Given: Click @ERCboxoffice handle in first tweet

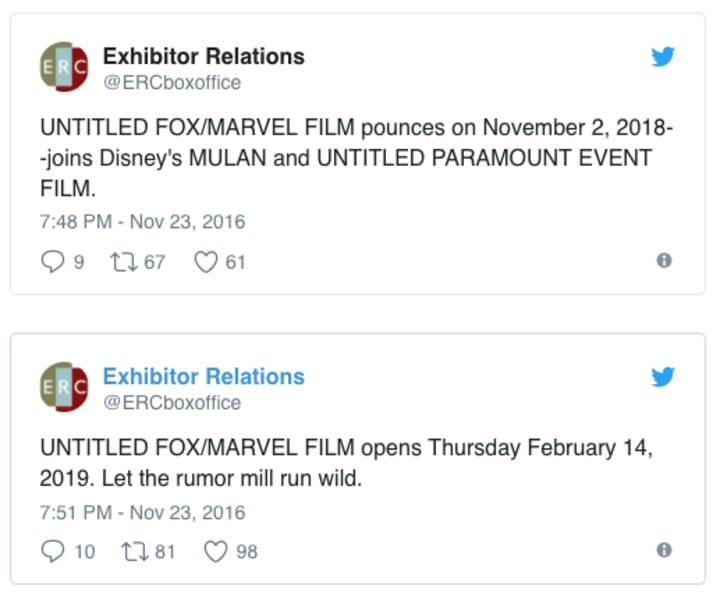Looking at the screenshot, I should point(171,83).
